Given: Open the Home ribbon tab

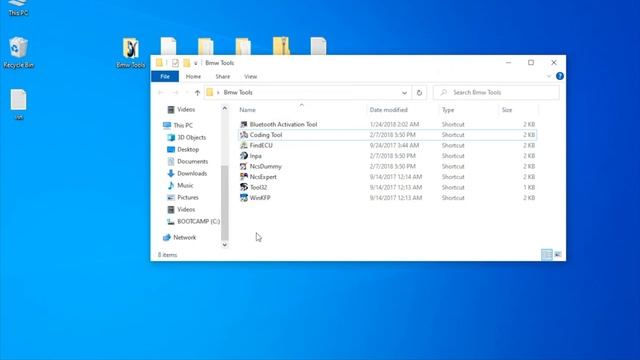Looking at the screenshot, I should [x=193, y=76].
